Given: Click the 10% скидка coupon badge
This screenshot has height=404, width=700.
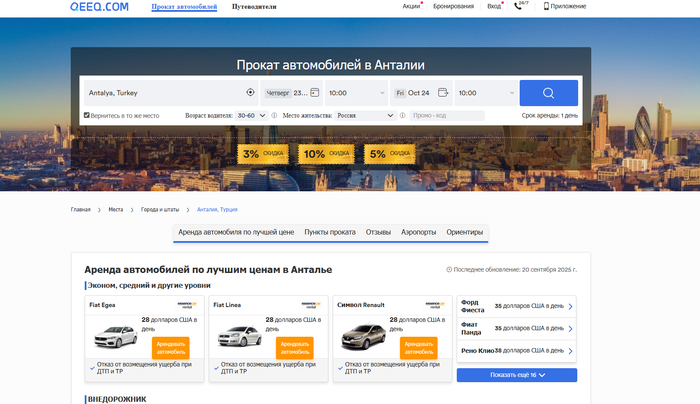Looking at the screenshot, I should tap(326, 154).
